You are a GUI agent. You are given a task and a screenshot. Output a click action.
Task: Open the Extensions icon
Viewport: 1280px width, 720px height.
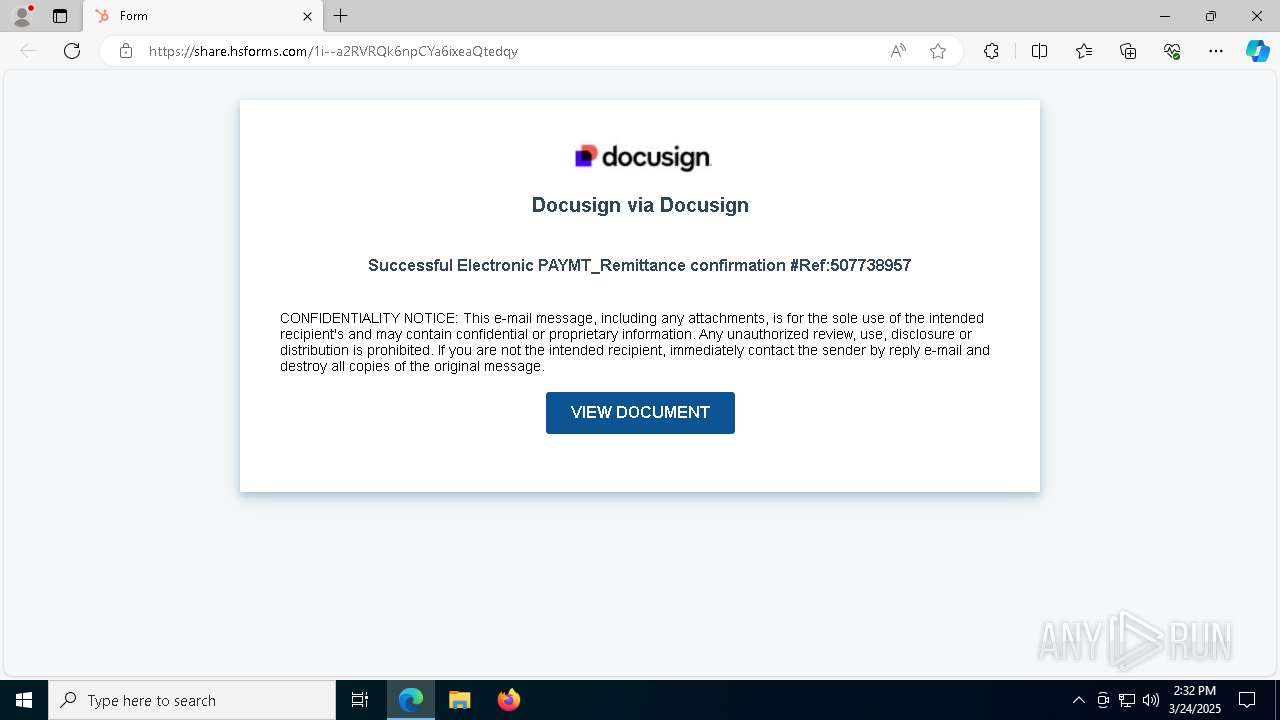(991, 51)
